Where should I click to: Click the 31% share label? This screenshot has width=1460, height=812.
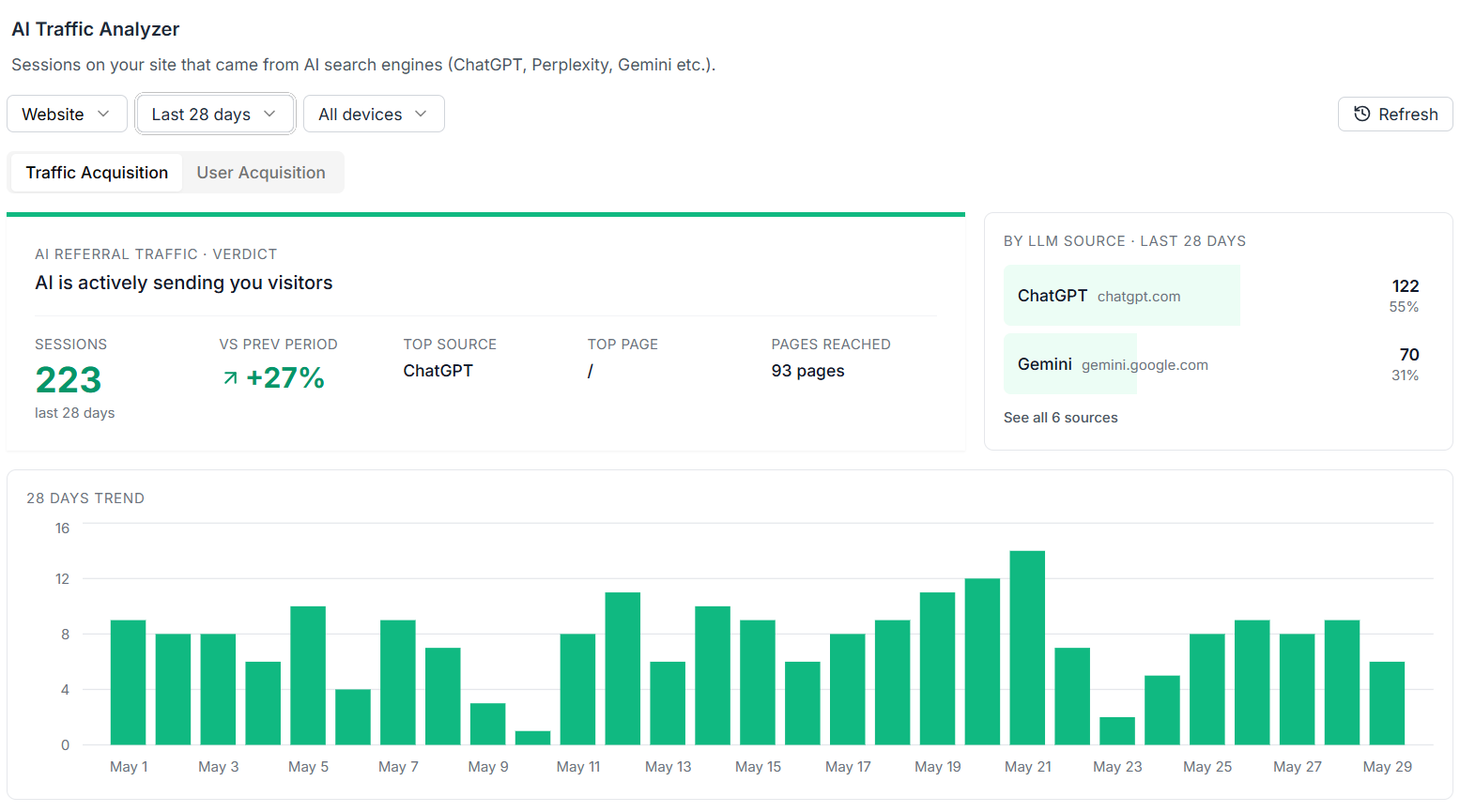[1405, 375]
